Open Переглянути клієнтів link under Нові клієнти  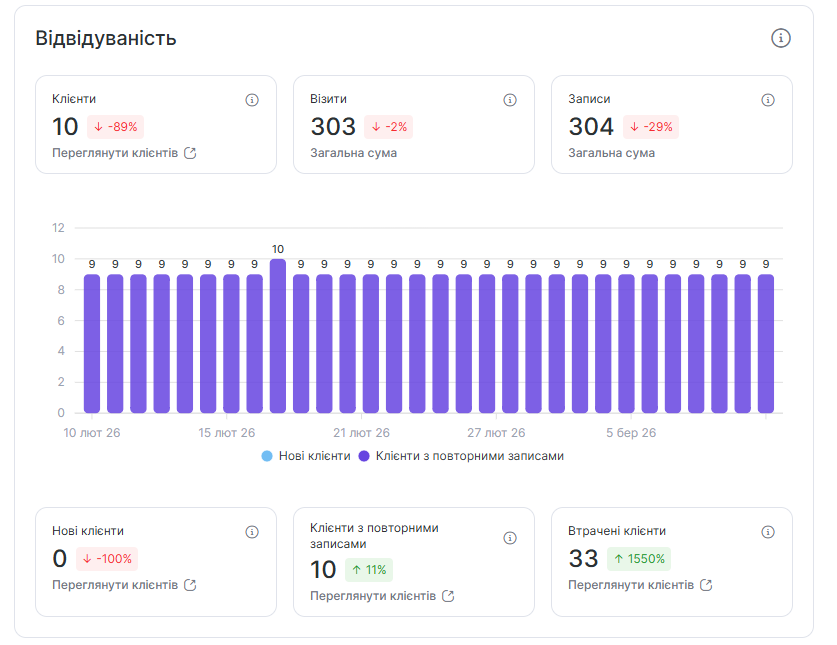pyautogui.click(x=115, y=585)
